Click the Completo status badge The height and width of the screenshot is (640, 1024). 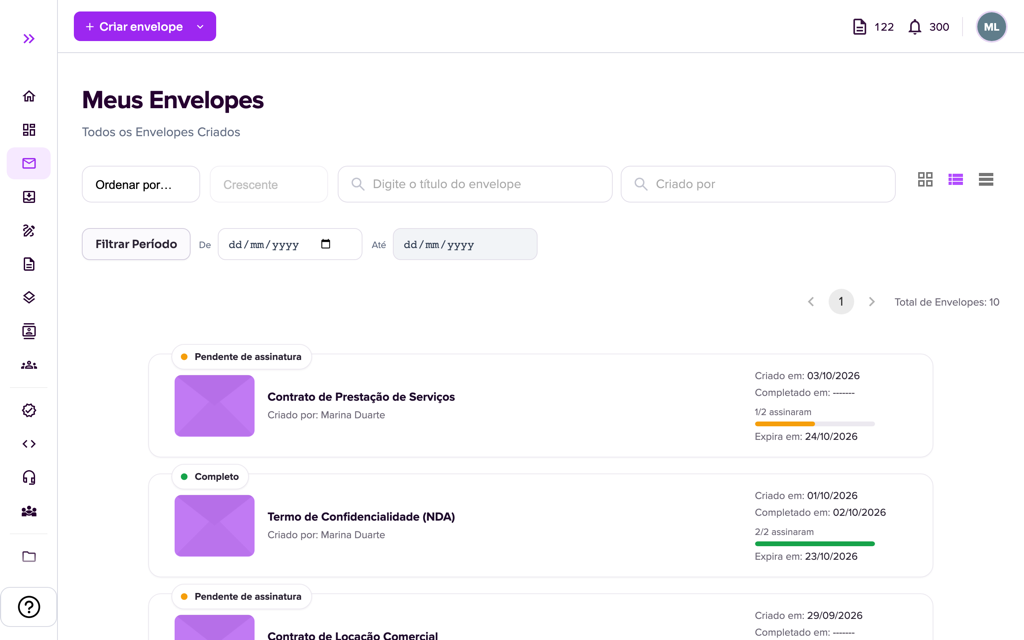(210, 477)
